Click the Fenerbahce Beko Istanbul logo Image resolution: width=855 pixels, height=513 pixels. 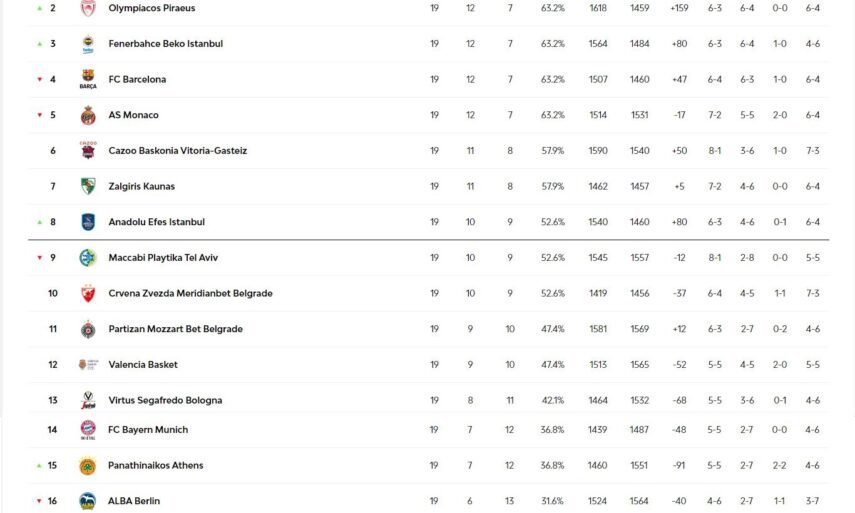click(x=88, y=44)
